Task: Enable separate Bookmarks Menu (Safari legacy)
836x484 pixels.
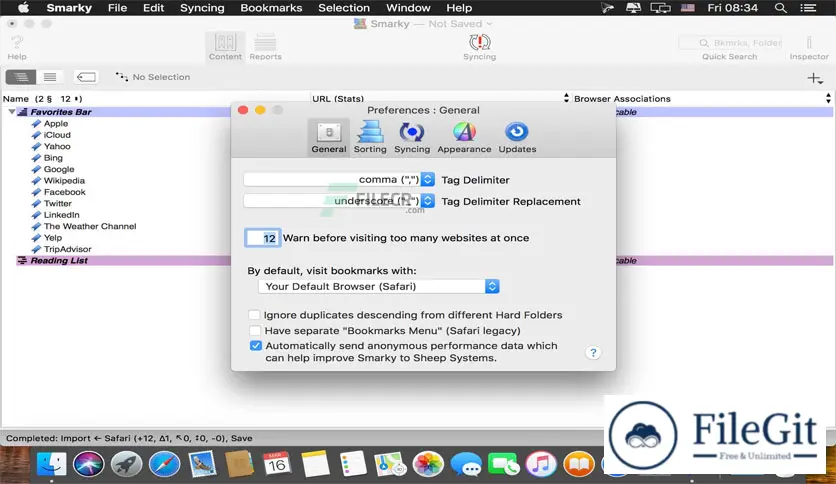Action: coord(255,330)
